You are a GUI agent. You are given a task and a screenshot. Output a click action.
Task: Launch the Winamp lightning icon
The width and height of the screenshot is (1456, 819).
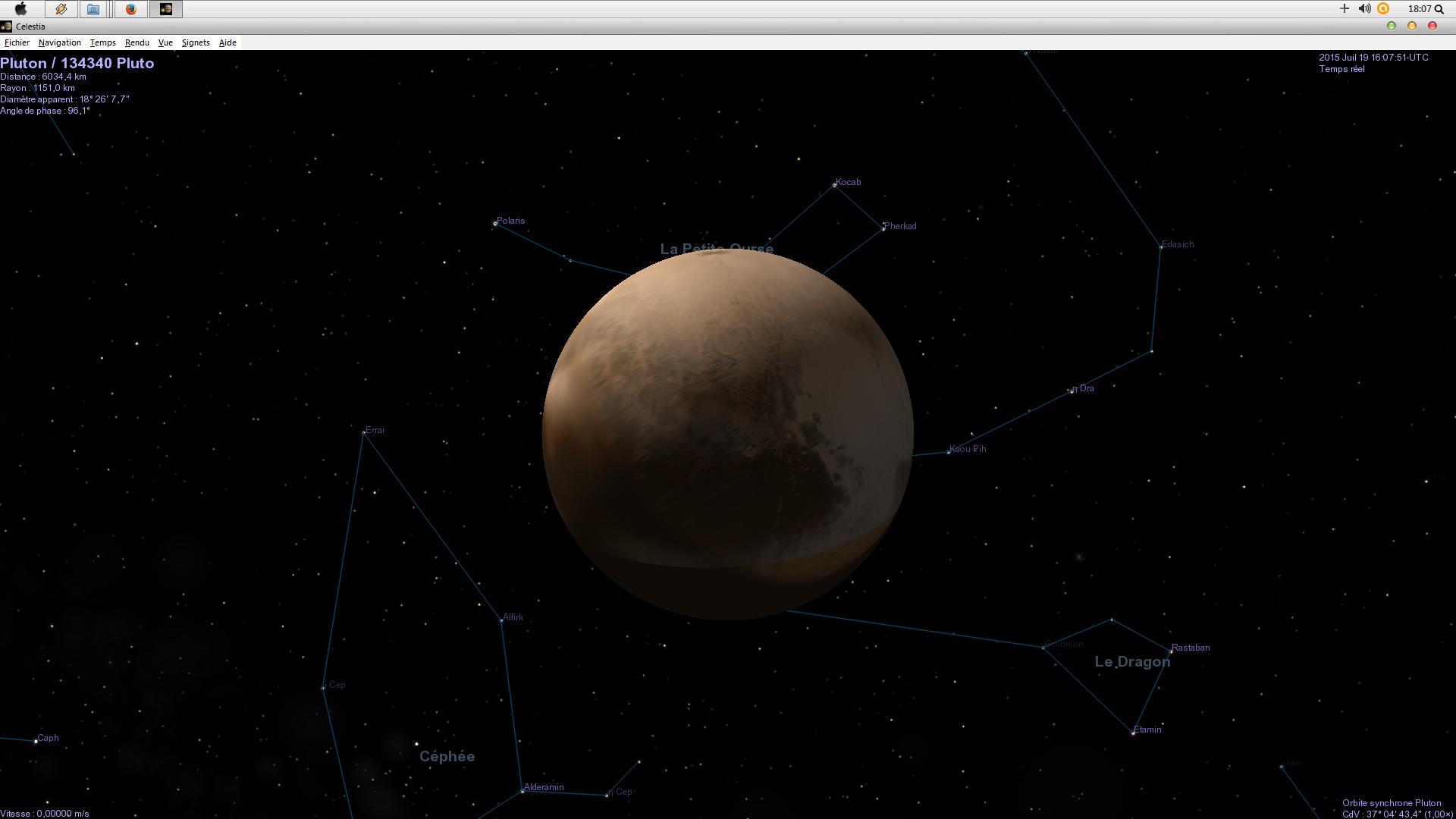pyautogui.click(x=61, y=9)
